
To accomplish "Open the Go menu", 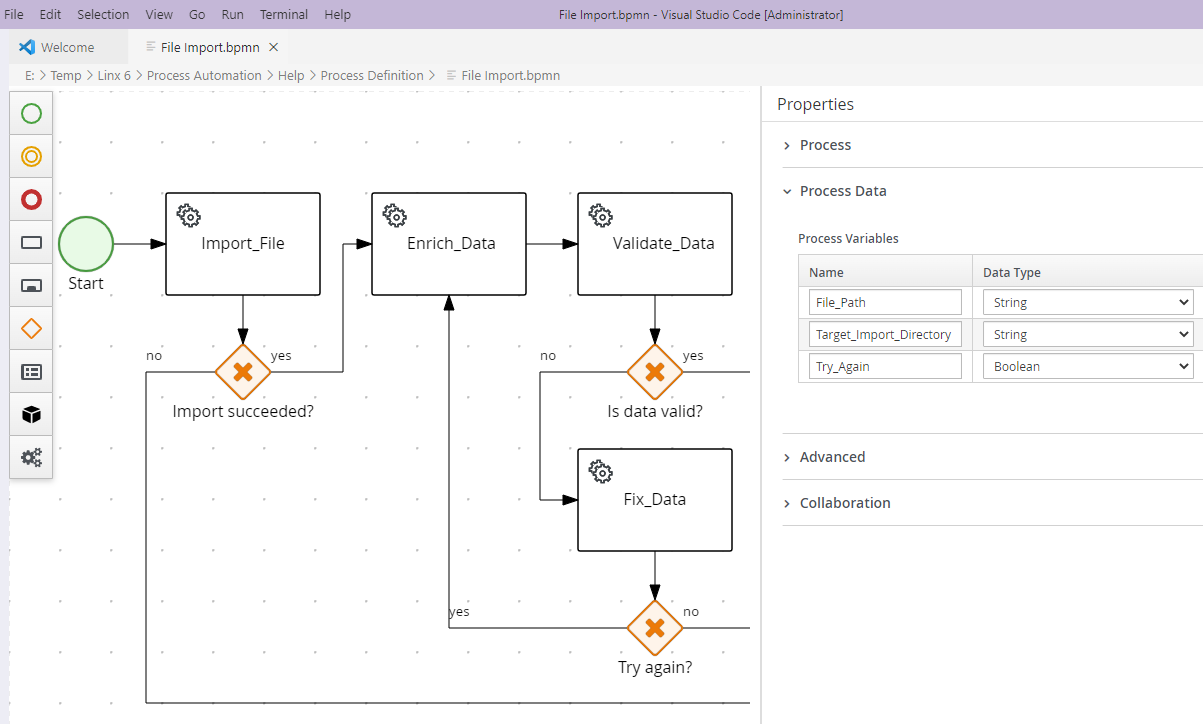I will click(x=197, y=14).
